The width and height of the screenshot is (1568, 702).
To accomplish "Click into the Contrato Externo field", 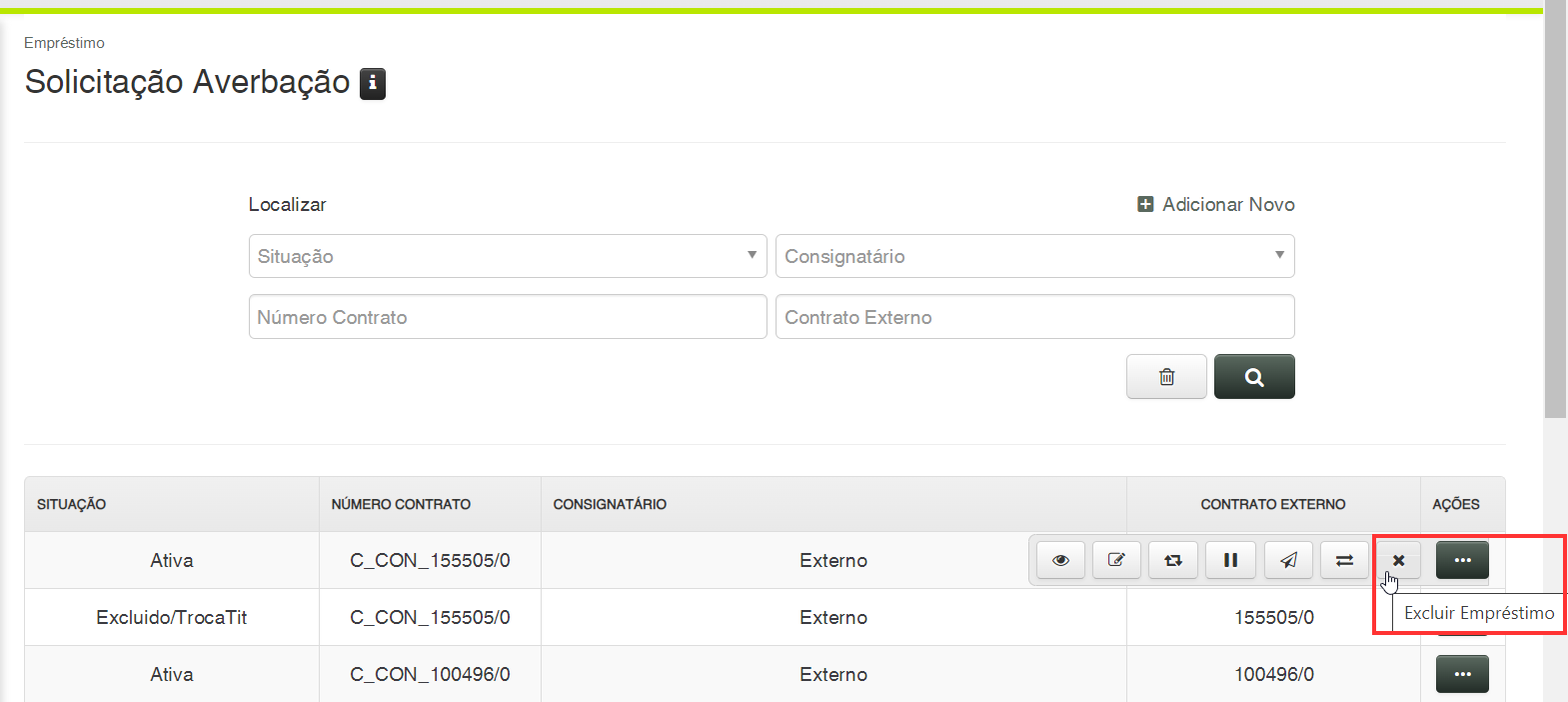I will (1034, 317).
